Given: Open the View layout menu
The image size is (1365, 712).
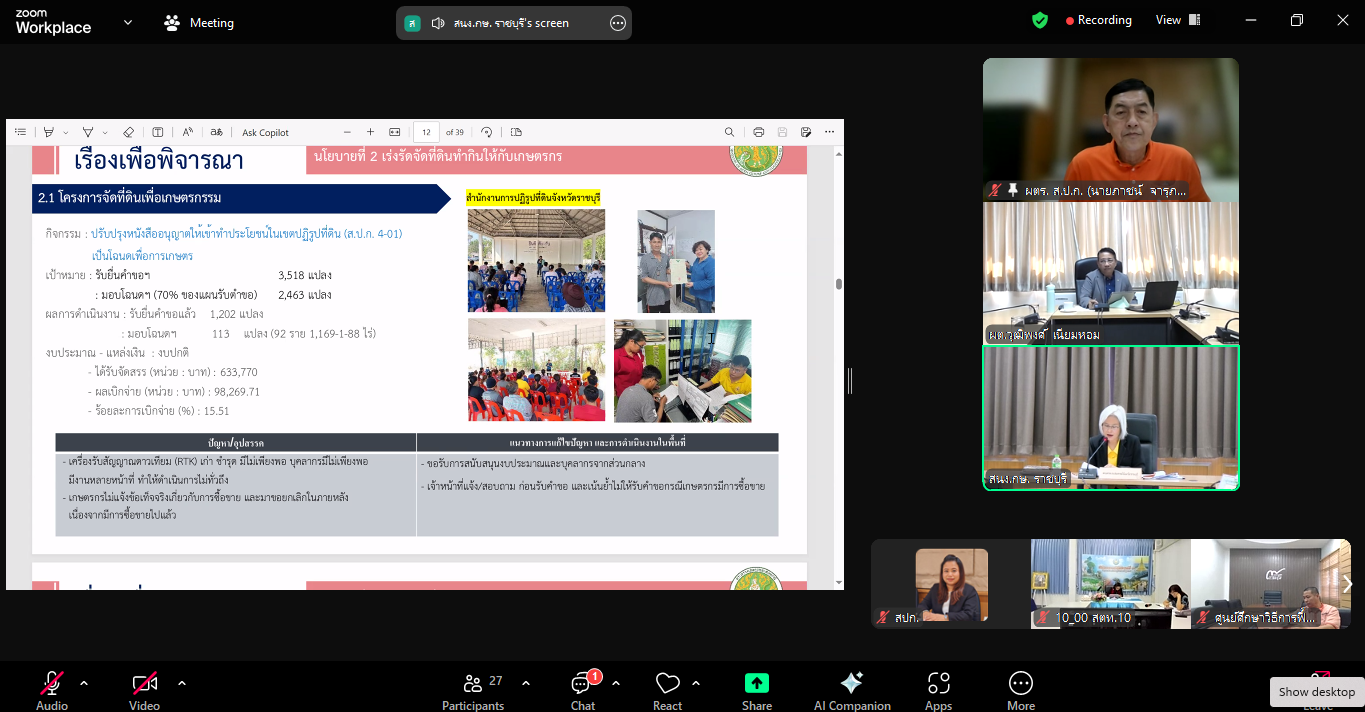Looking at the screenshot, I should pyautogui.click(x=1177, y=20).
